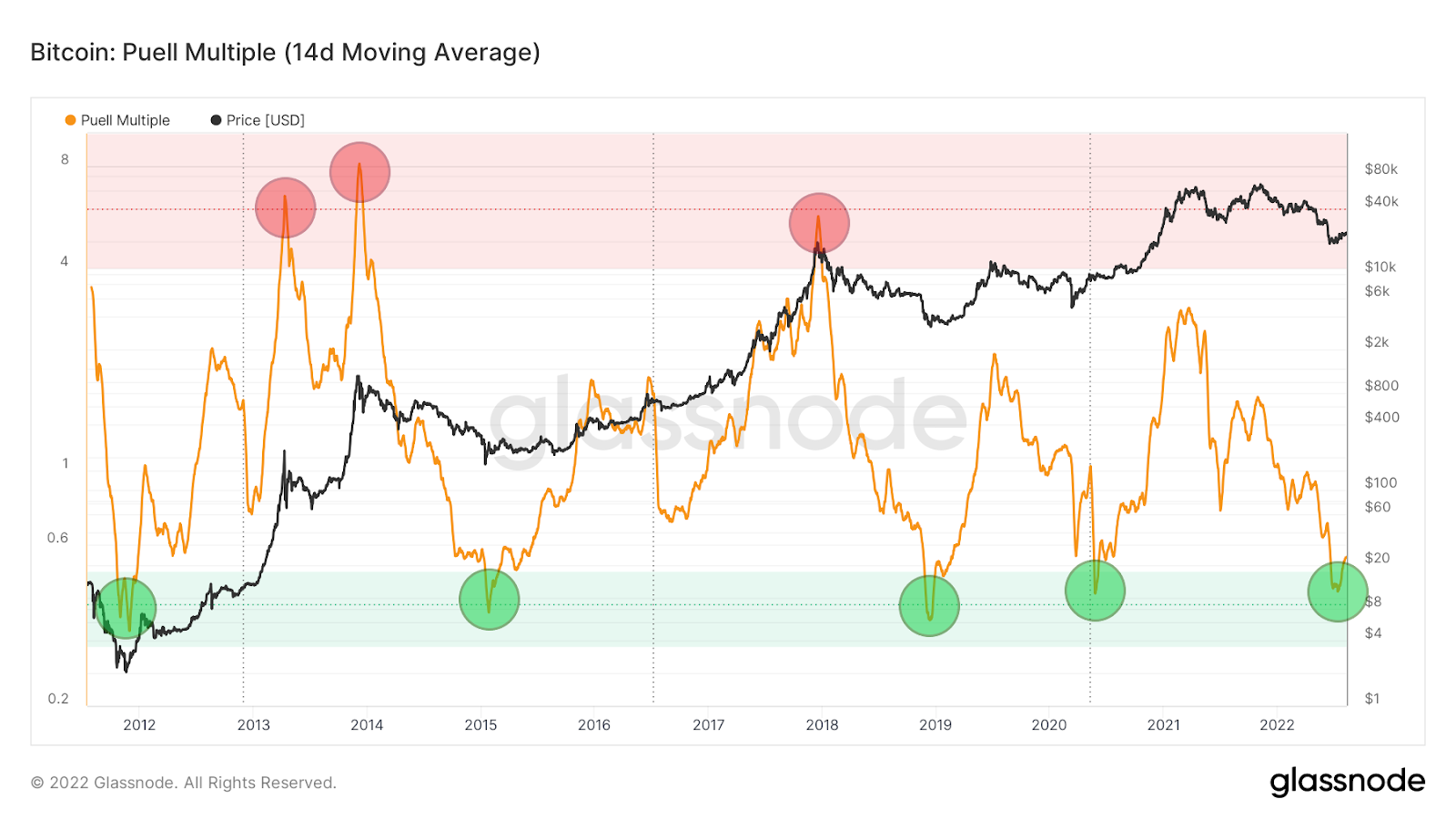Click the green circle near 2015
This screenshot has height=819, width=1456.
(x=490, y=600)
